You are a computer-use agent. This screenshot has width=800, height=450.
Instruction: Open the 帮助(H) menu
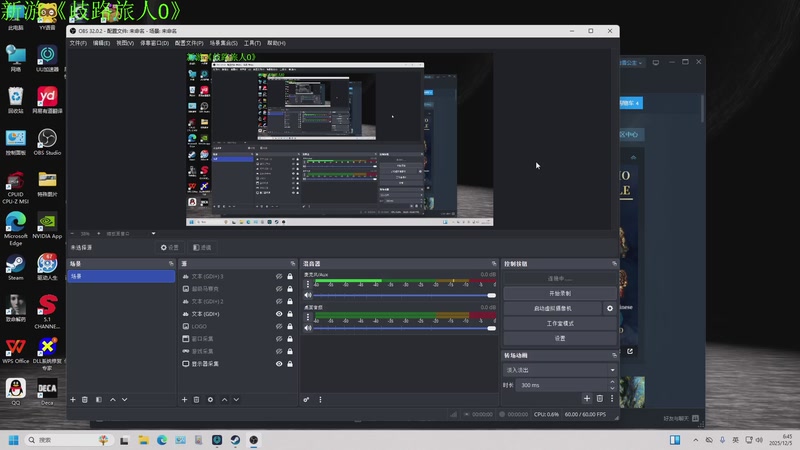coord(277,43)
